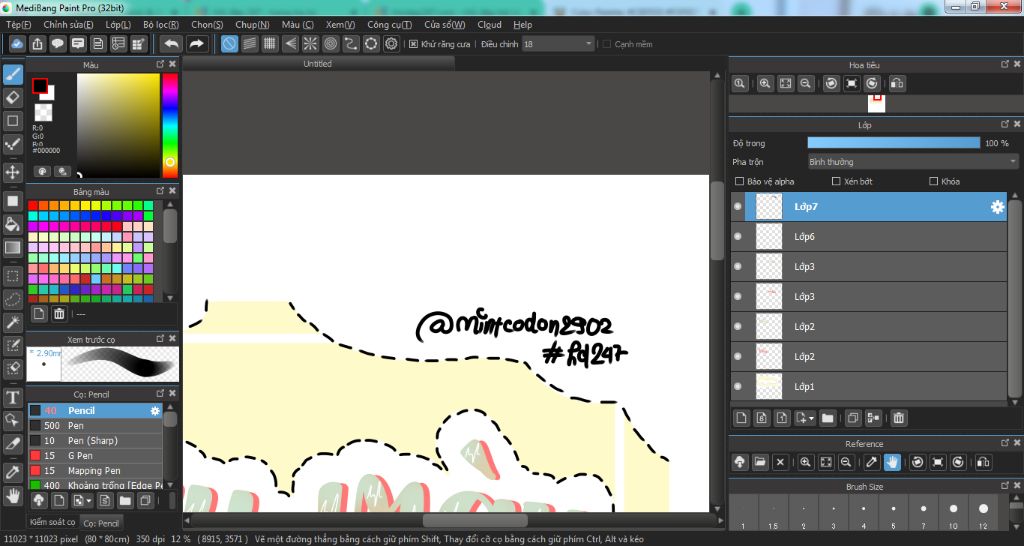This screenshot has width=1024, height=546.
Task: Select the Pen (Sharp) brush
Action: tap(95, 441)
